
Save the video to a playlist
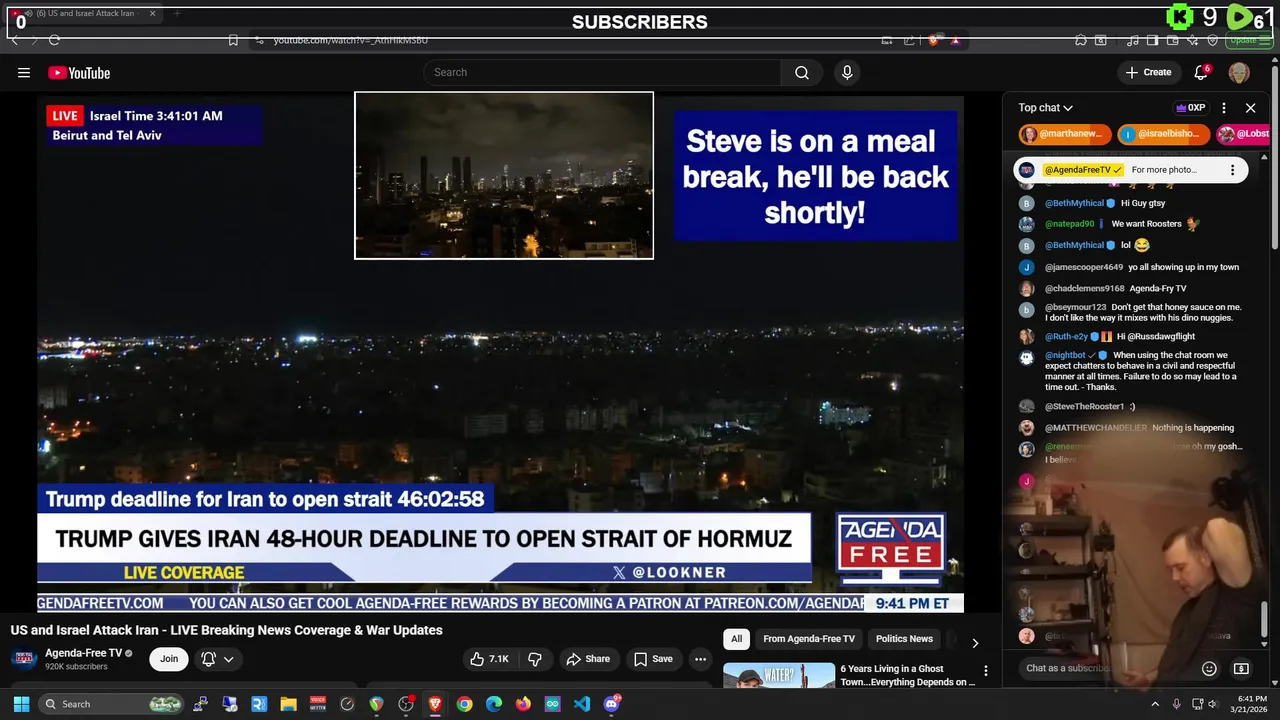(x=653, y=659)
